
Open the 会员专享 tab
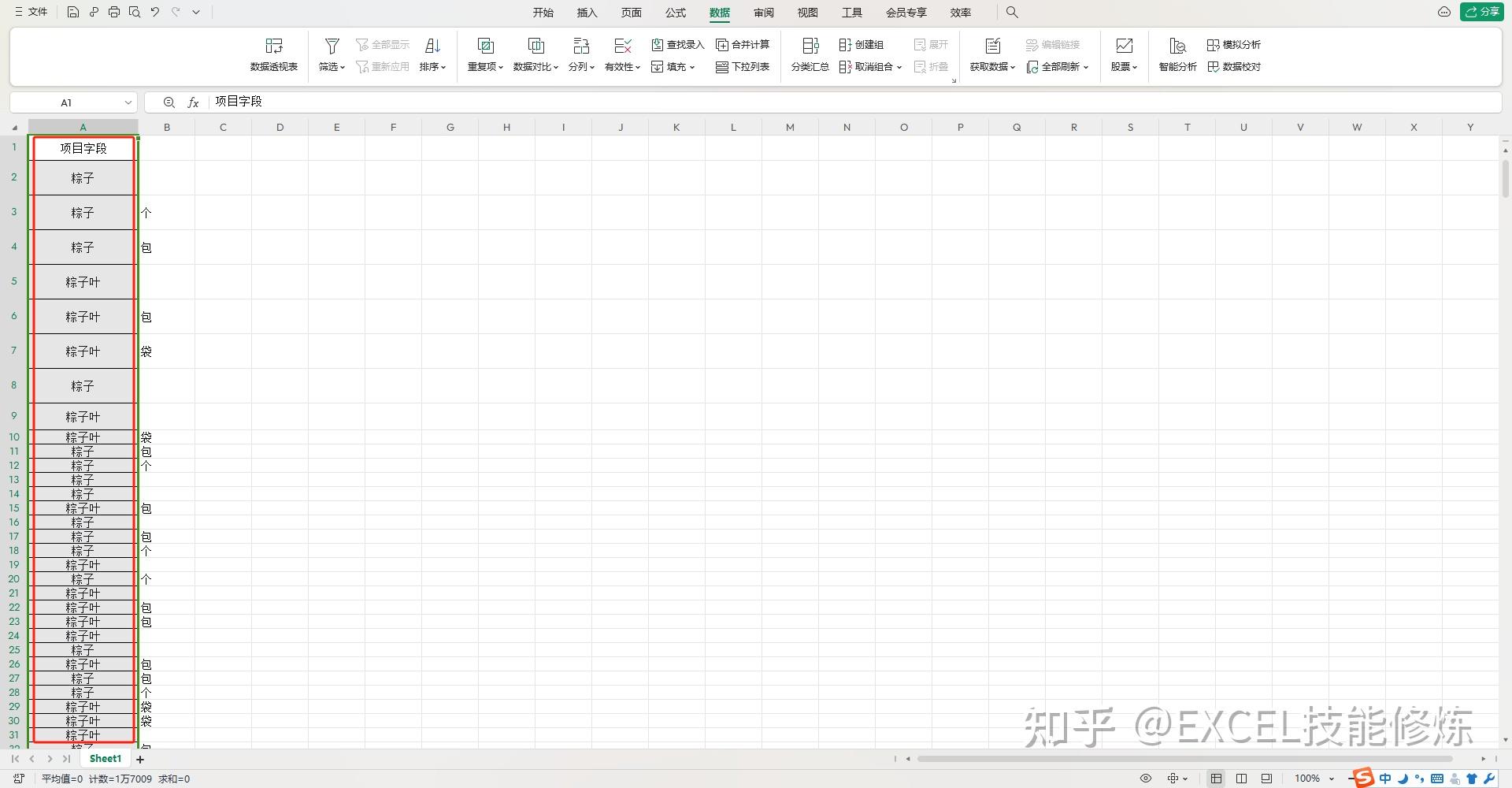tap(906, 13)
